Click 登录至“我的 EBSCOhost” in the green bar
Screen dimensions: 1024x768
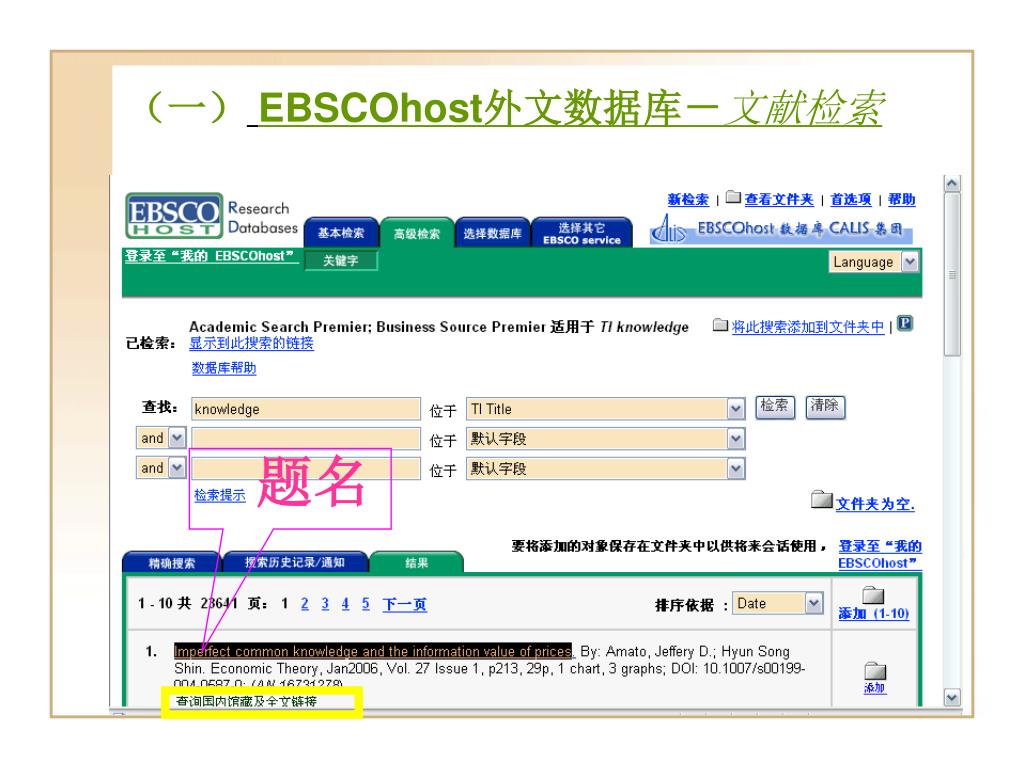pos(210,256)
